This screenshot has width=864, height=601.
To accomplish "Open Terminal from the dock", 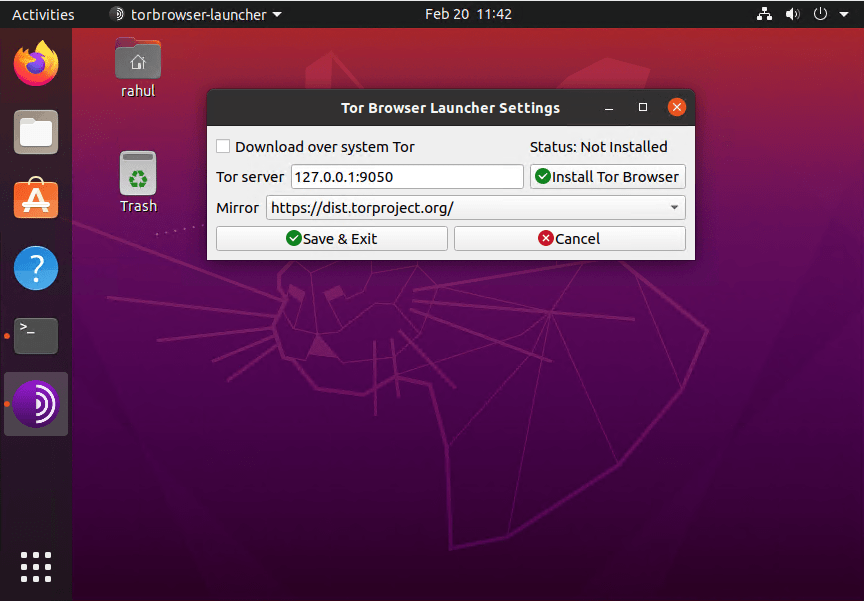I will [x=36, y=335].
